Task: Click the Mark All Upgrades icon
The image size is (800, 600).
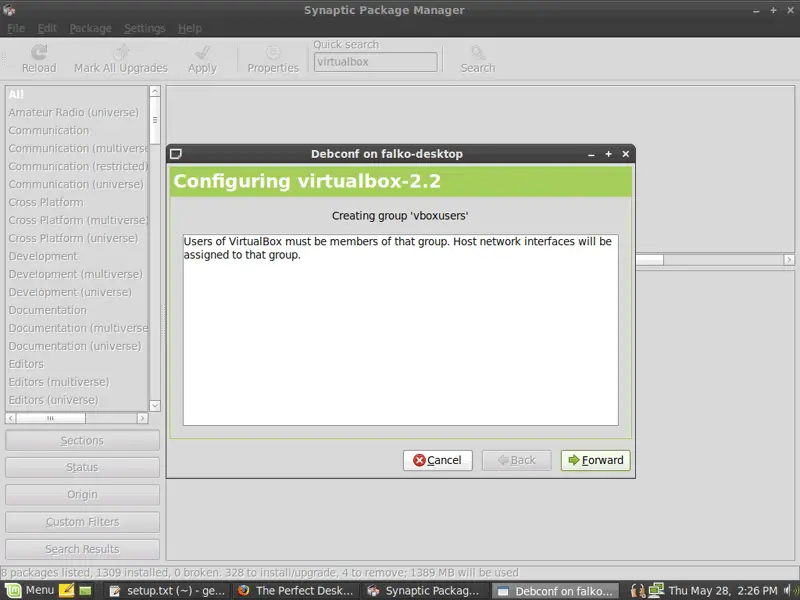Action: point(120,53)
